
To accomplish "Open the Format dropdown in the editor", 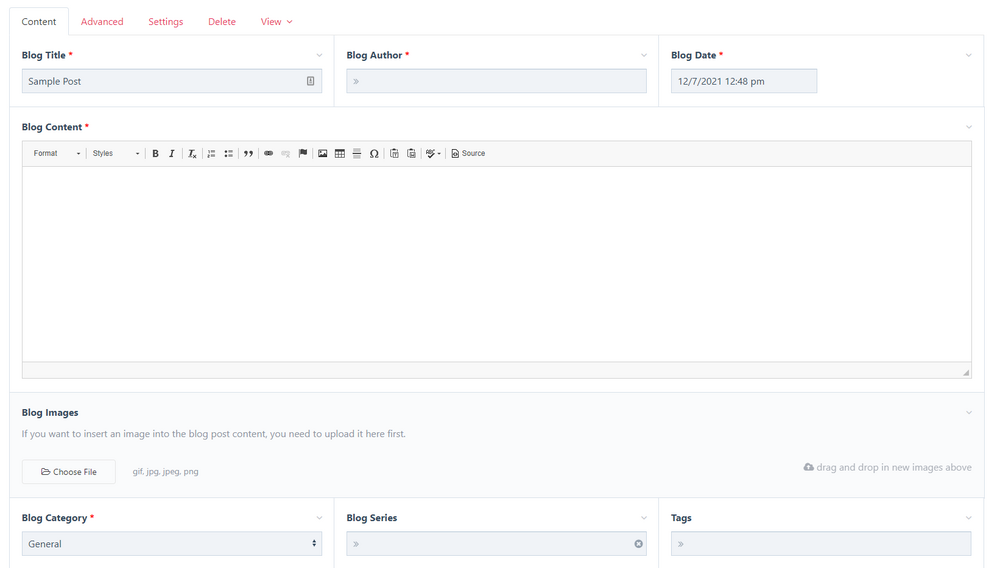I will [x=56, y=154].
